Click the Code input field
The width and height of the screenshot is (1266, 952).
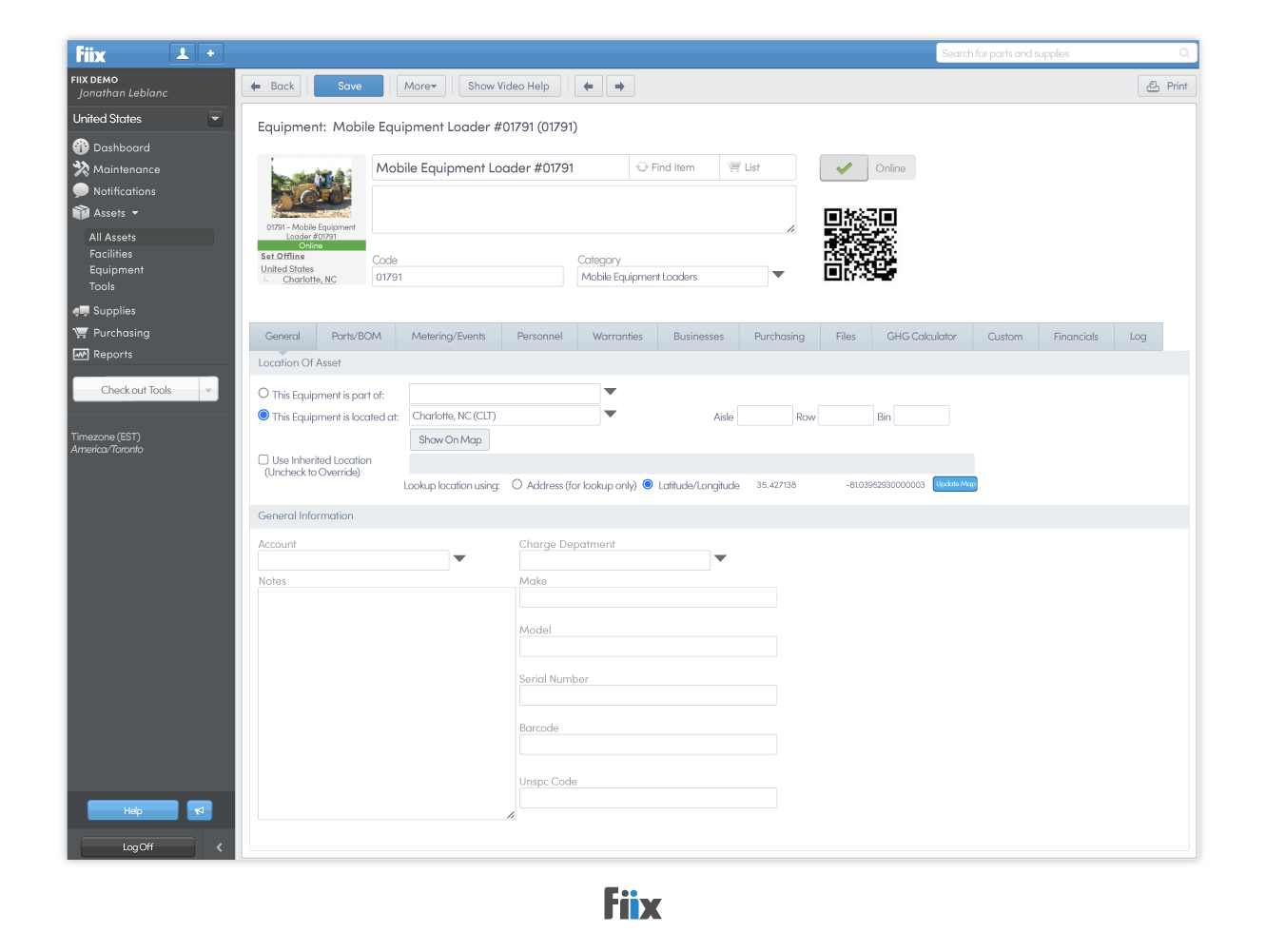tap(467, 277)
